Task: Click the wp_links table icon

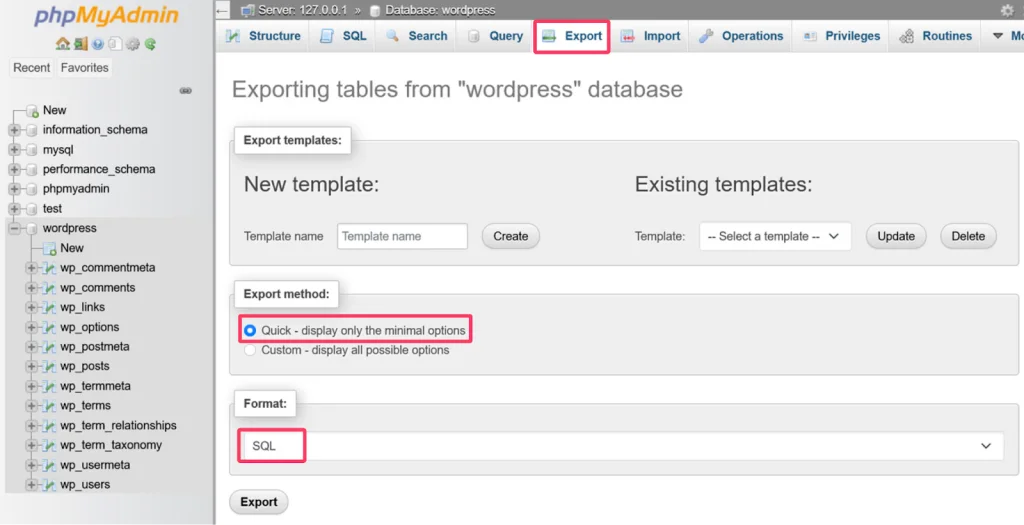Action: (x=49, y=307)
